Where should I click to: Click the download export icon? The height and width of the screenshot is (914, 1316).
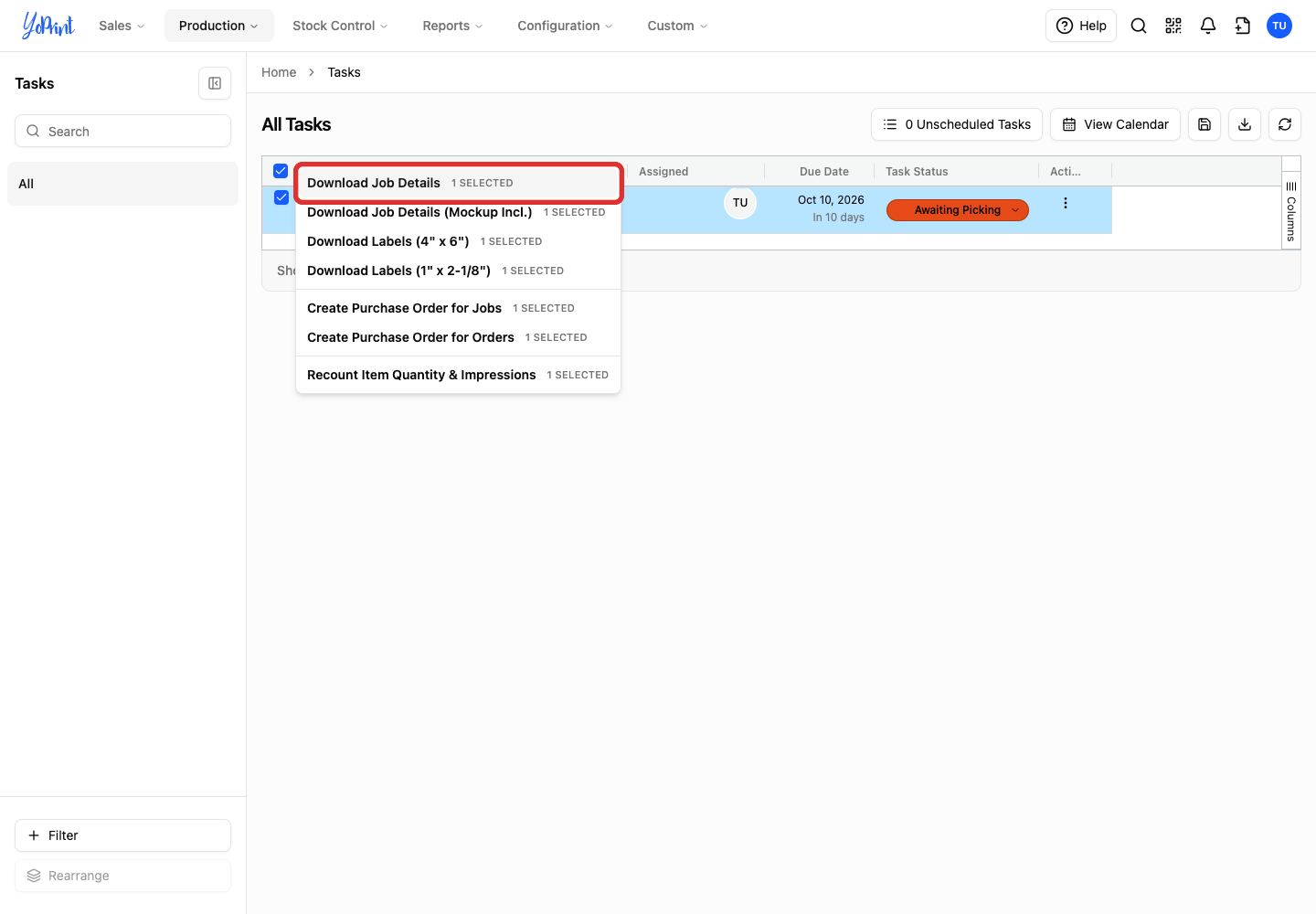[x=1245, y=124]
